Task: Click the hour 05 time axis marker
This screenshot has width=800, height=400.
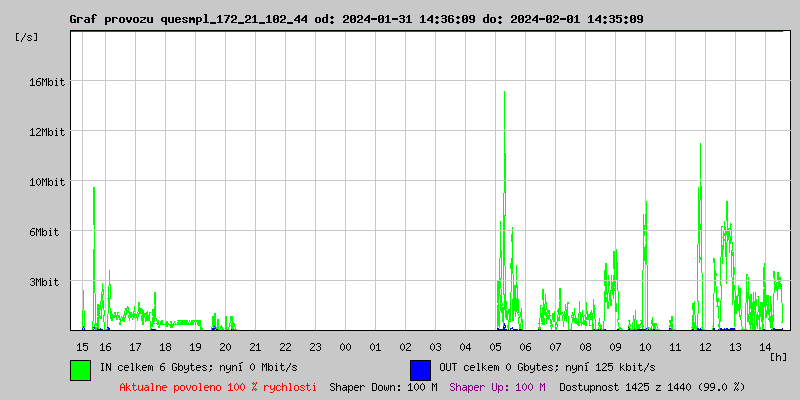Action: 496,346
